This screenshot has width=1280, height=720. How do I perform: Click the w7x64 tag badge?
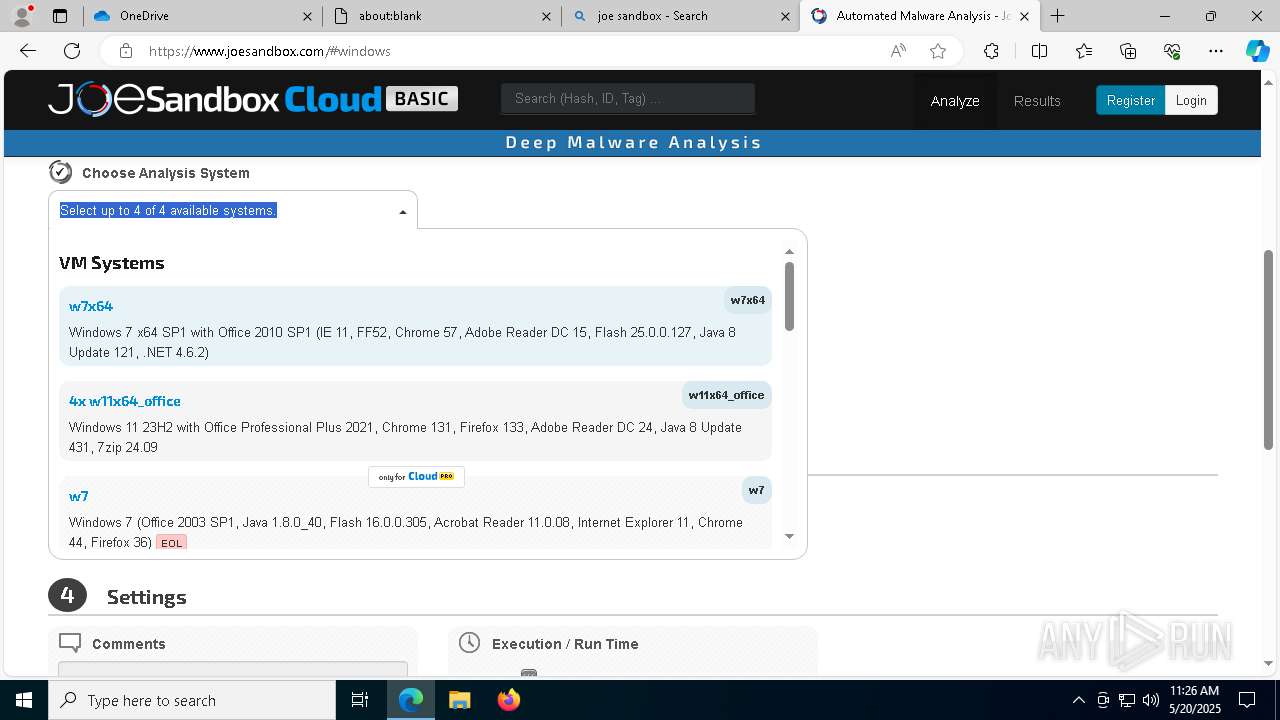click(747, 300)
